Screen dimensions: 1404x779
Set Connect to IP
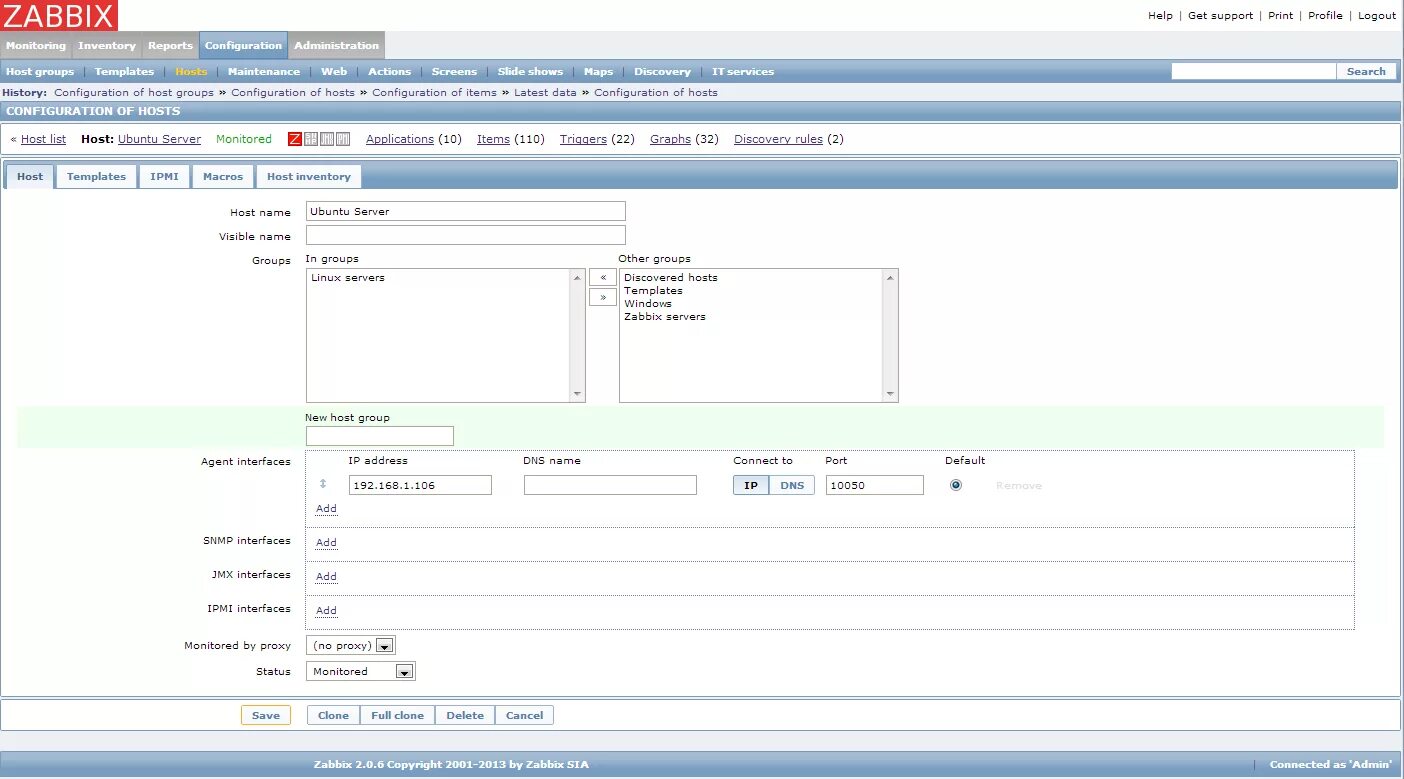[x=751, y=485]
